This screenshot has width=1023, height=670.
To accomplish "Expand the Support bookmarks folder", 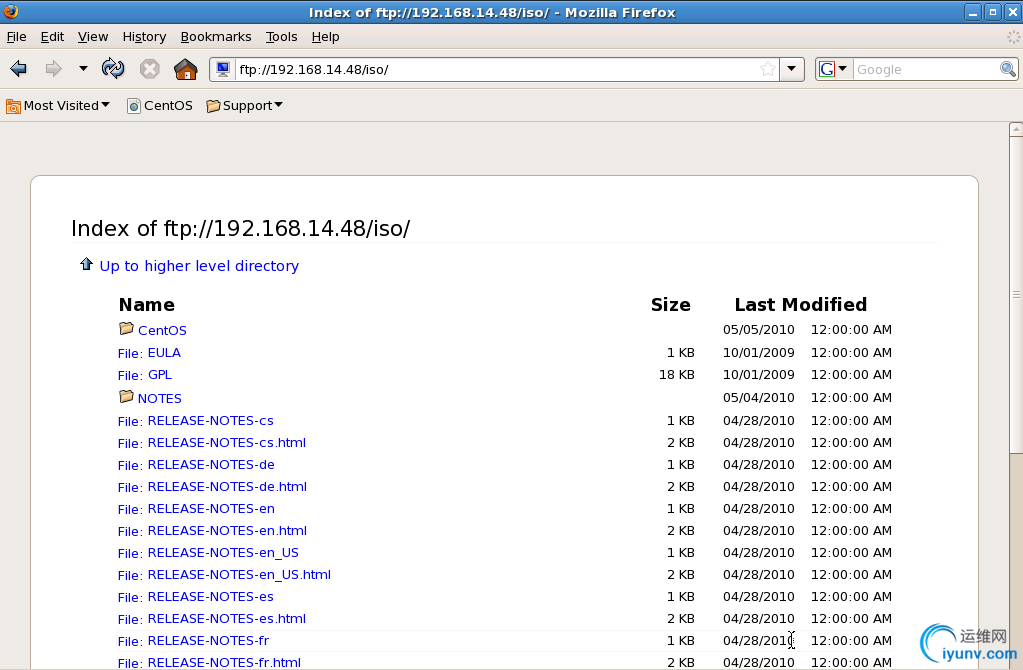I will coord(245,106).
